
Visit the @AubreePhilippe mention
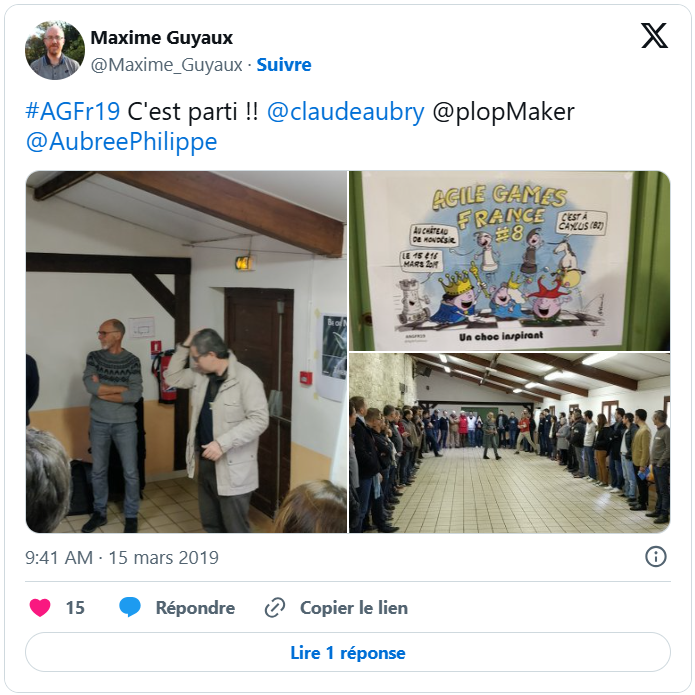point(121,142)
